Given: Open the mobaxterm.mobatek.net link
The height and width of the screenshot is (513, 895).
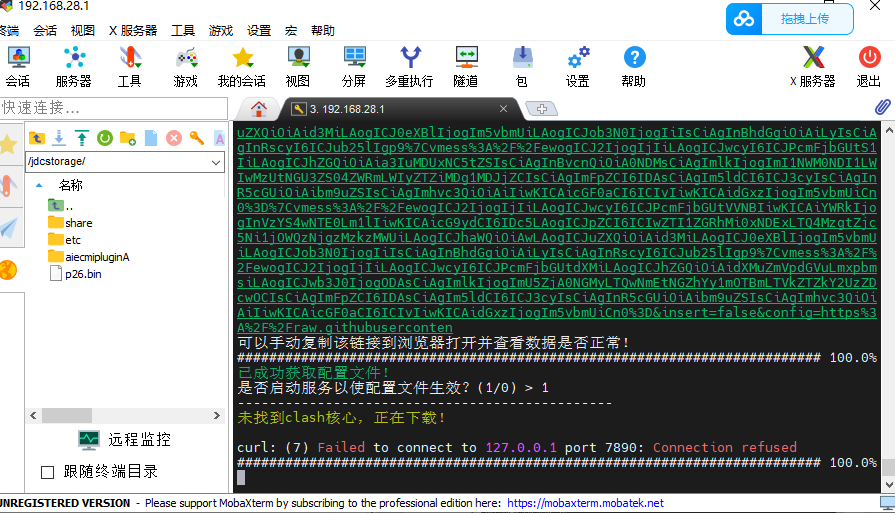Looking at the screenshot, I should point(585,503).
